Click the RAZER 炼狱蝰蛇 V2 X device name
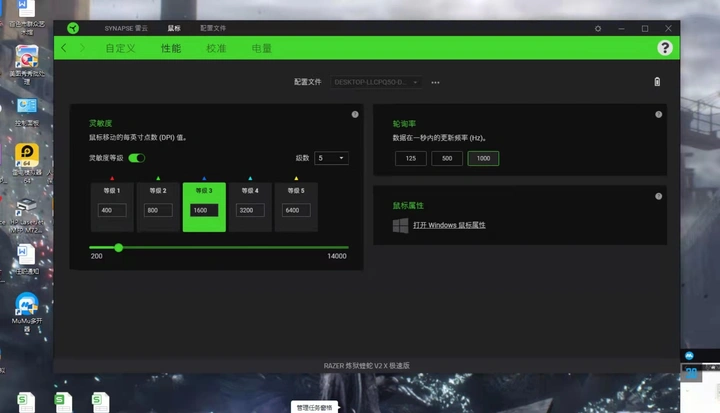Image resolution: width=720 pixels, height=413 pixels. (x=366, y=366)
